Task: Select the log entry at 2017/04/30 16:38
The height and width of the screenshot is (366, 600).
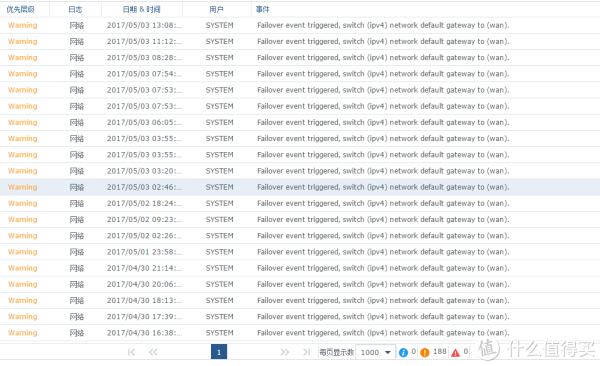Action: pos(300,333)
